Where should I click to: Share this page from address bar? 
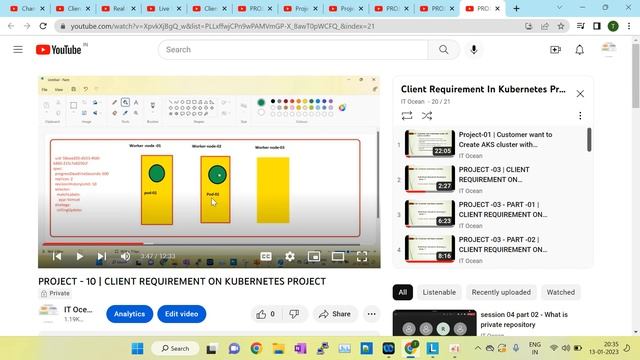544,26
